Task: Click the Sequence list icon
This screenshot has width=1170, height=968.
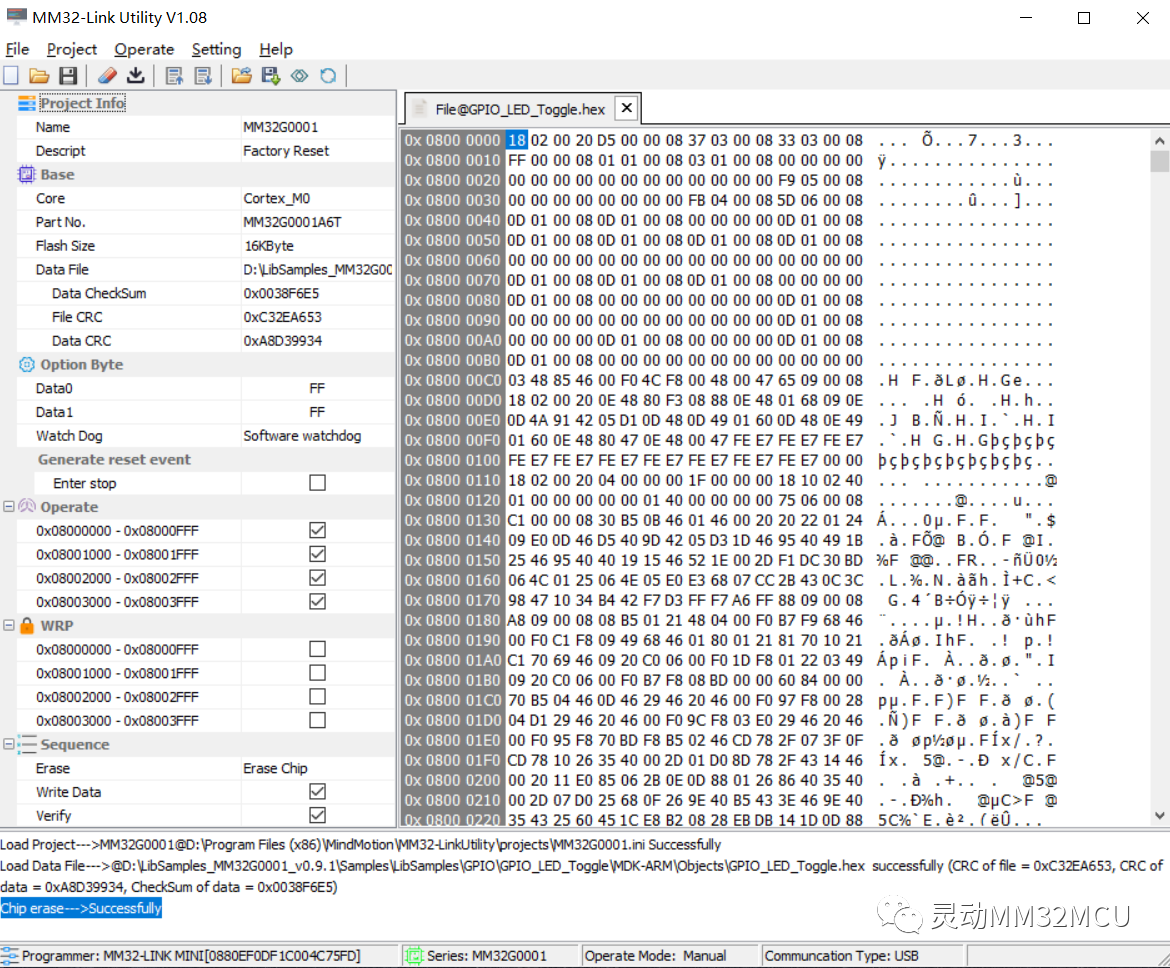Action: point(27,744)
